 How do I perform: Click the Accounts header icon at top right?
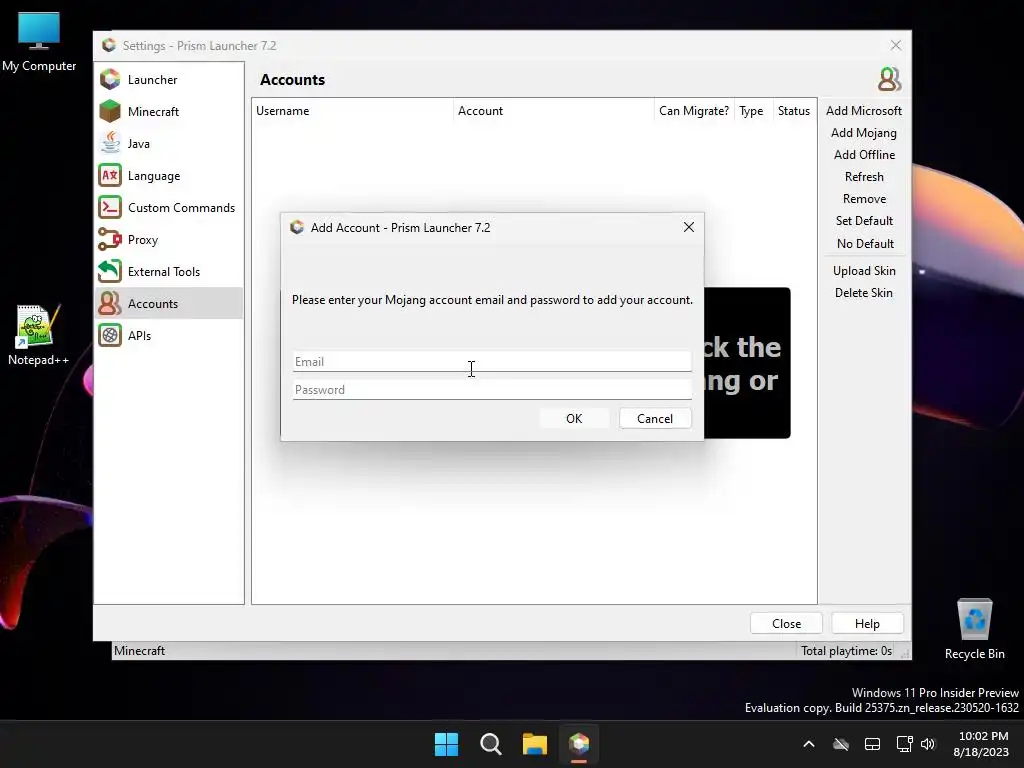click(889, 80)
